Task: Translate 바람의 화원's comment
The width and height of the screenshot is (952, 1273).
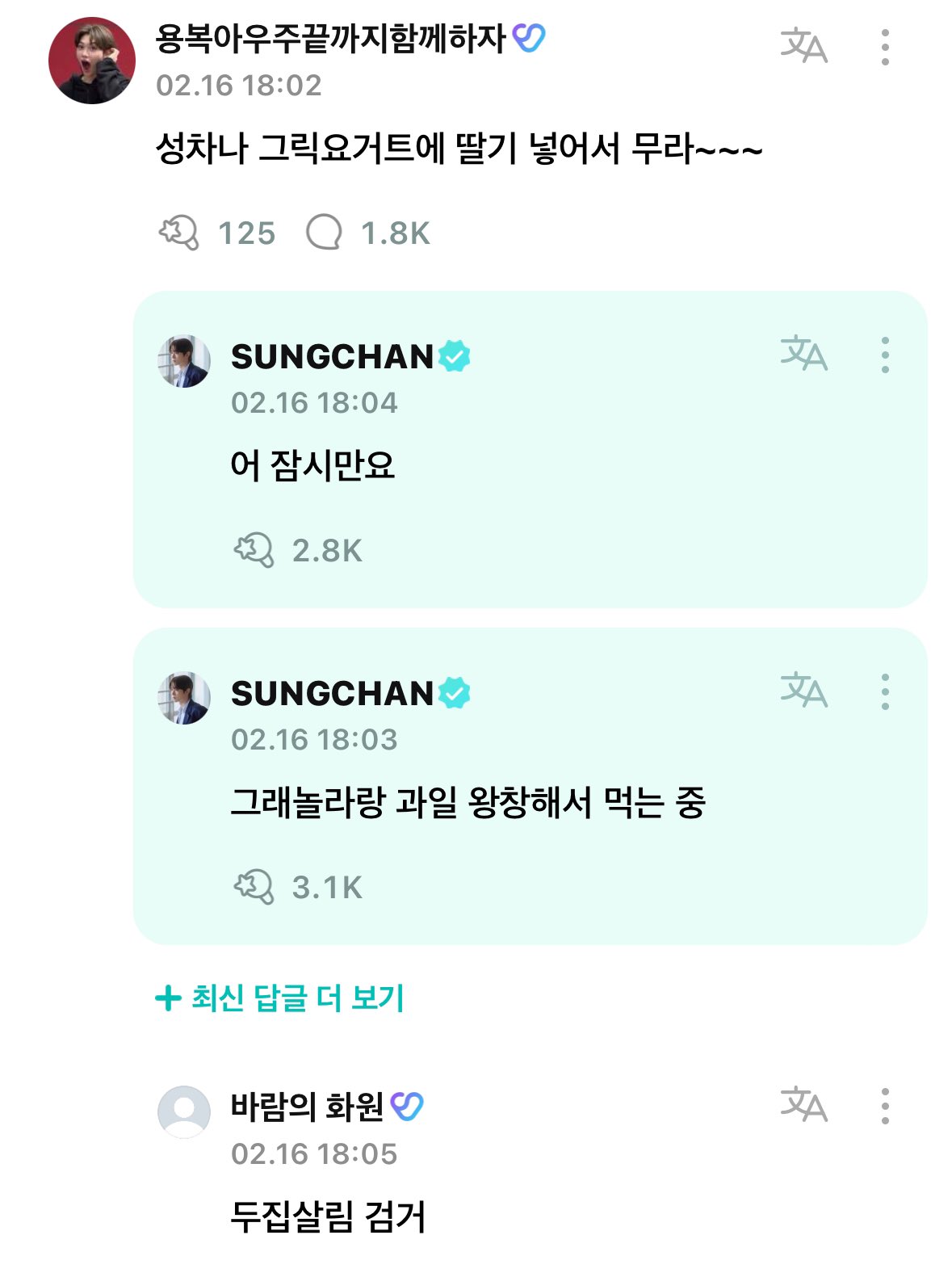Action: 803,1104
